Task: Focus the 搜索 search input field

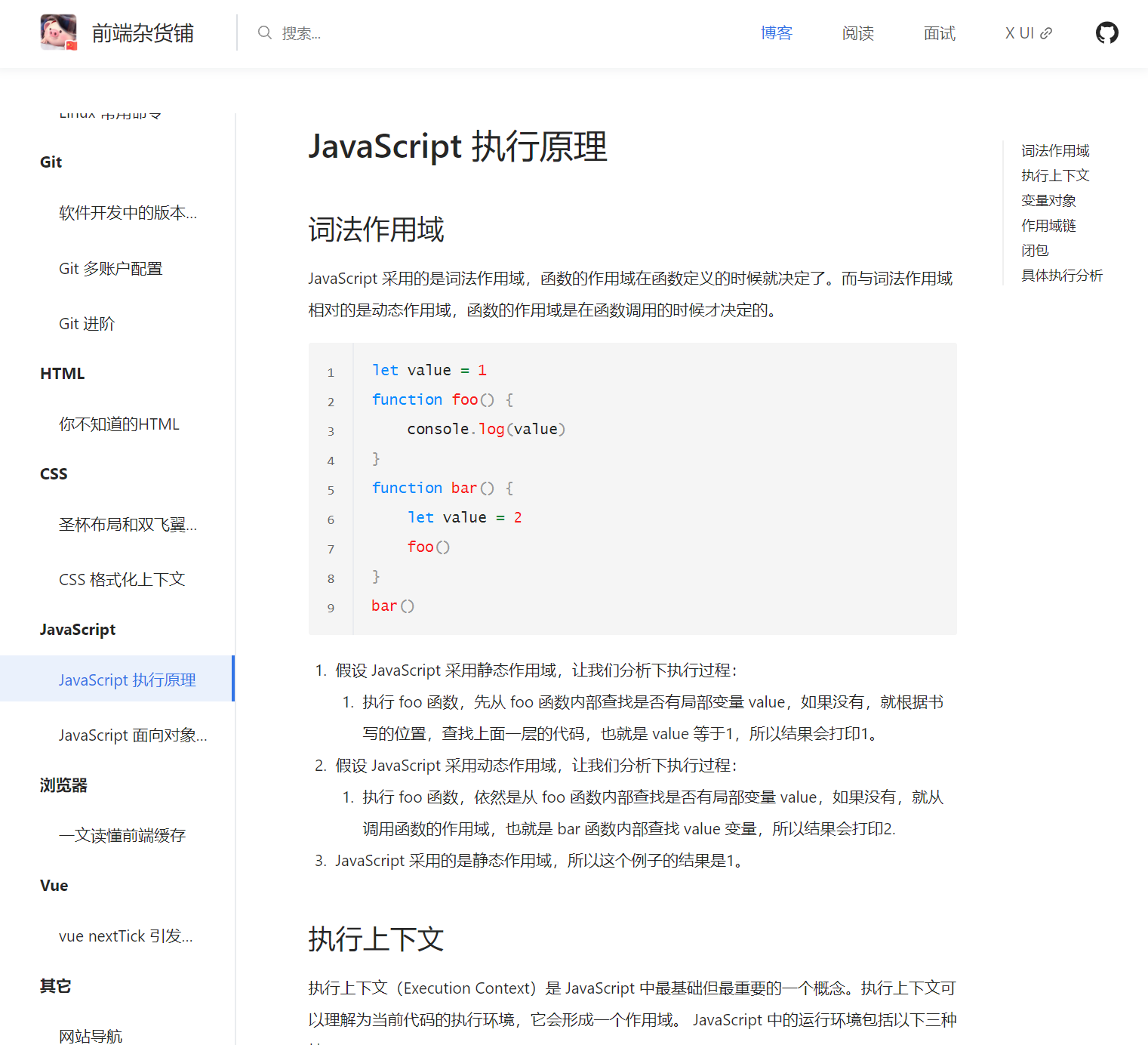Action: click(302, 33)
